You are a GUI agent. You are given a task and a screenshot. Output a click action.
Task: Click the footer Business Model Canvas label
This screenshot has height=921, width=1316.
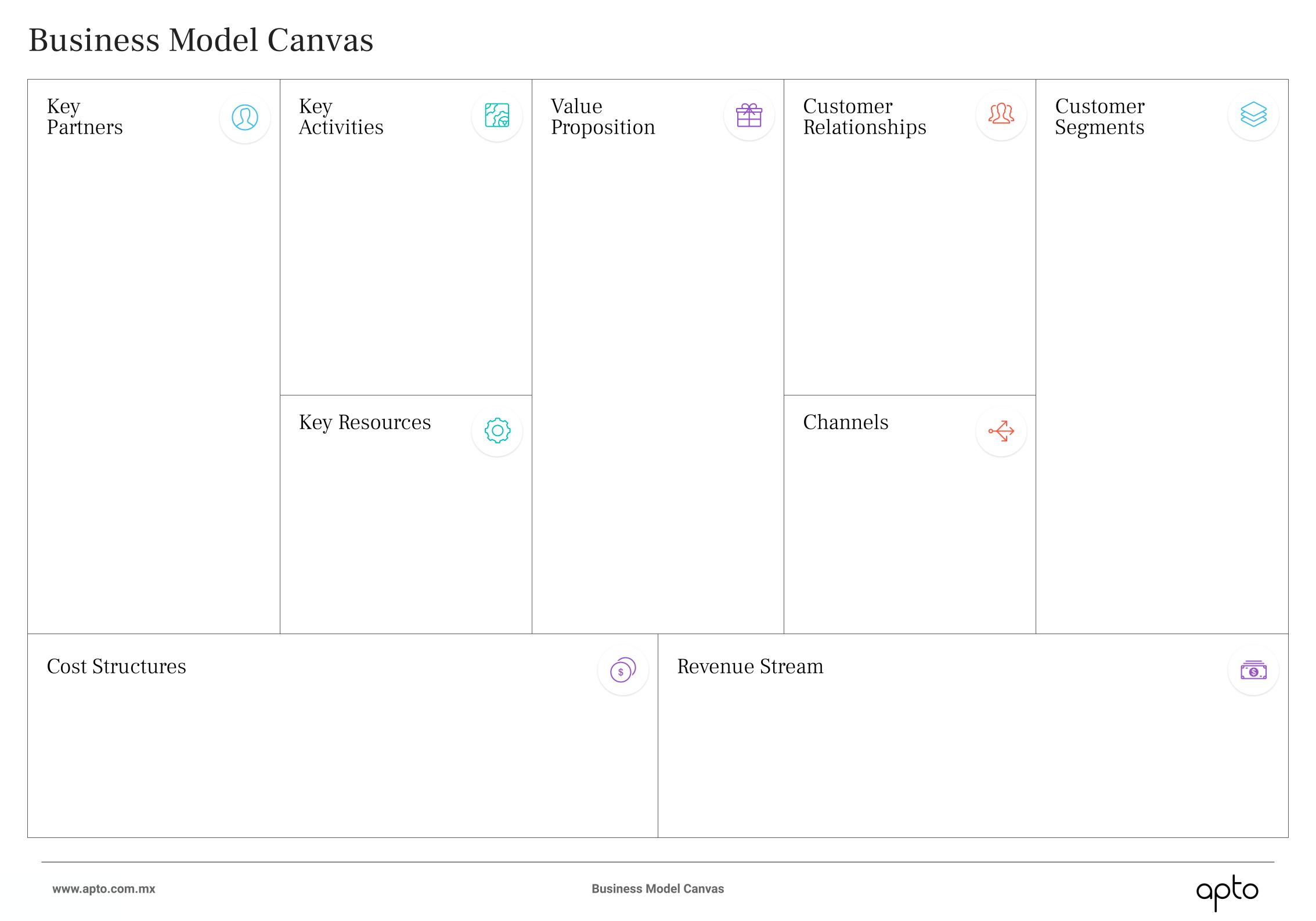[658, 889]
